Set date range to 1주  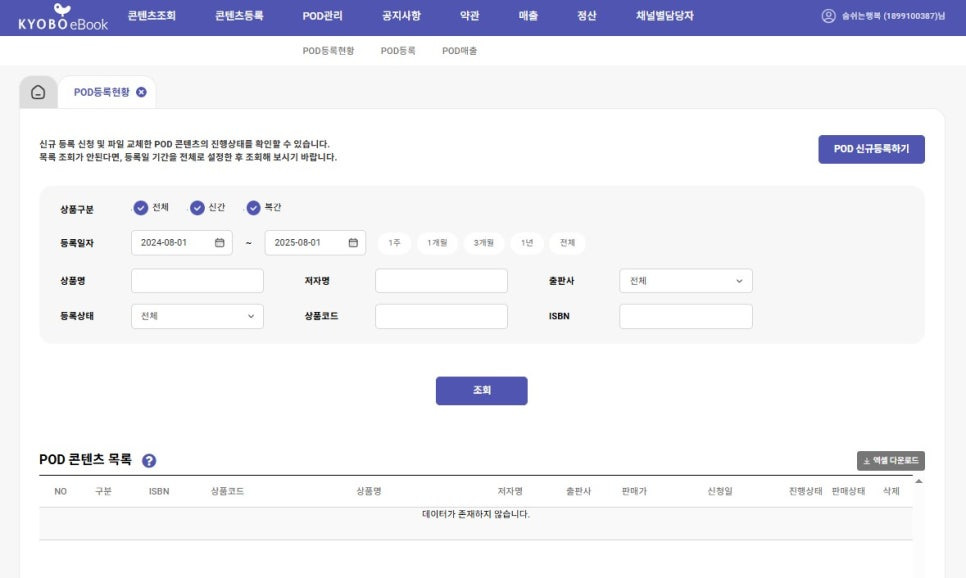[x=394, y=243]
